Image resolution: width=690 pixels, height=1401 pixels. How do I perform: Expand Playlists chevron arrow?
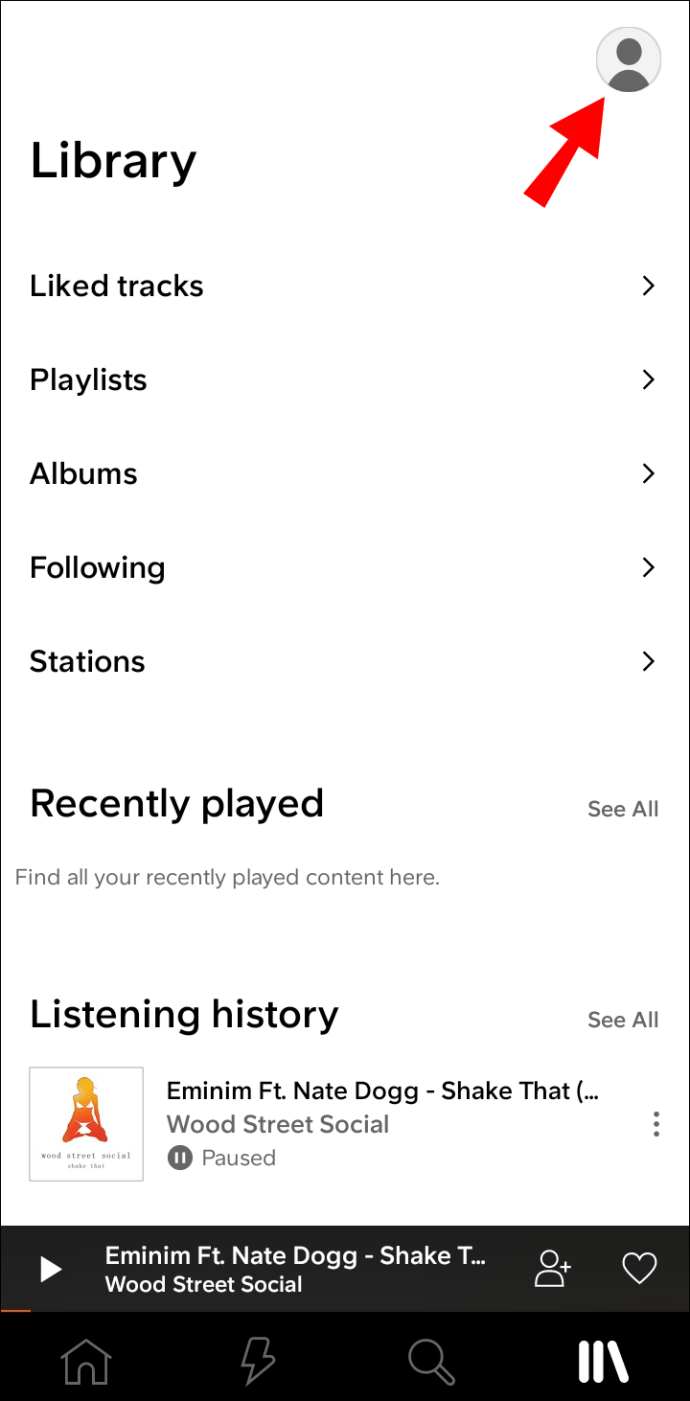[649, 380]
